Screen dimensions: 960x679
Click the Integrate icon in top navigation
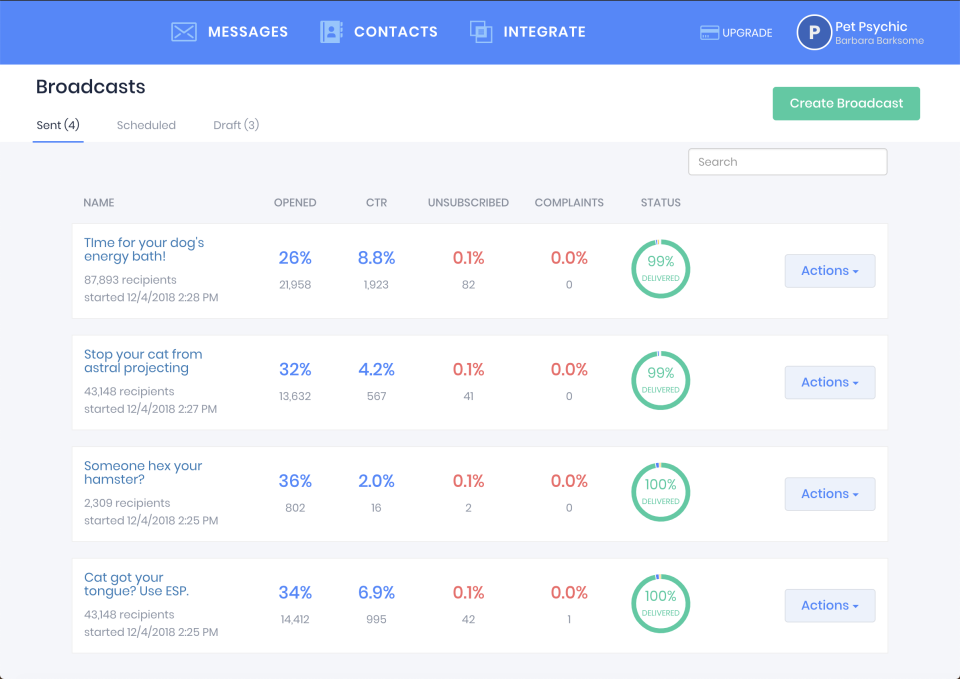coord(481,31)
